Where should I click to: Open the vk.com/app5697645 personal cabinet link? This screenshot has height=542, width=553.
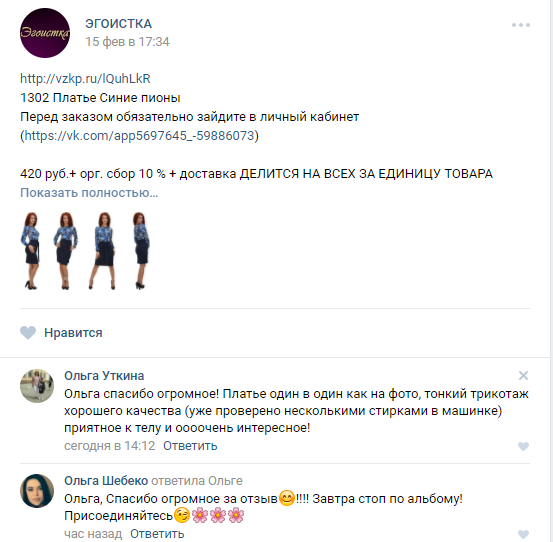(139, 135)
